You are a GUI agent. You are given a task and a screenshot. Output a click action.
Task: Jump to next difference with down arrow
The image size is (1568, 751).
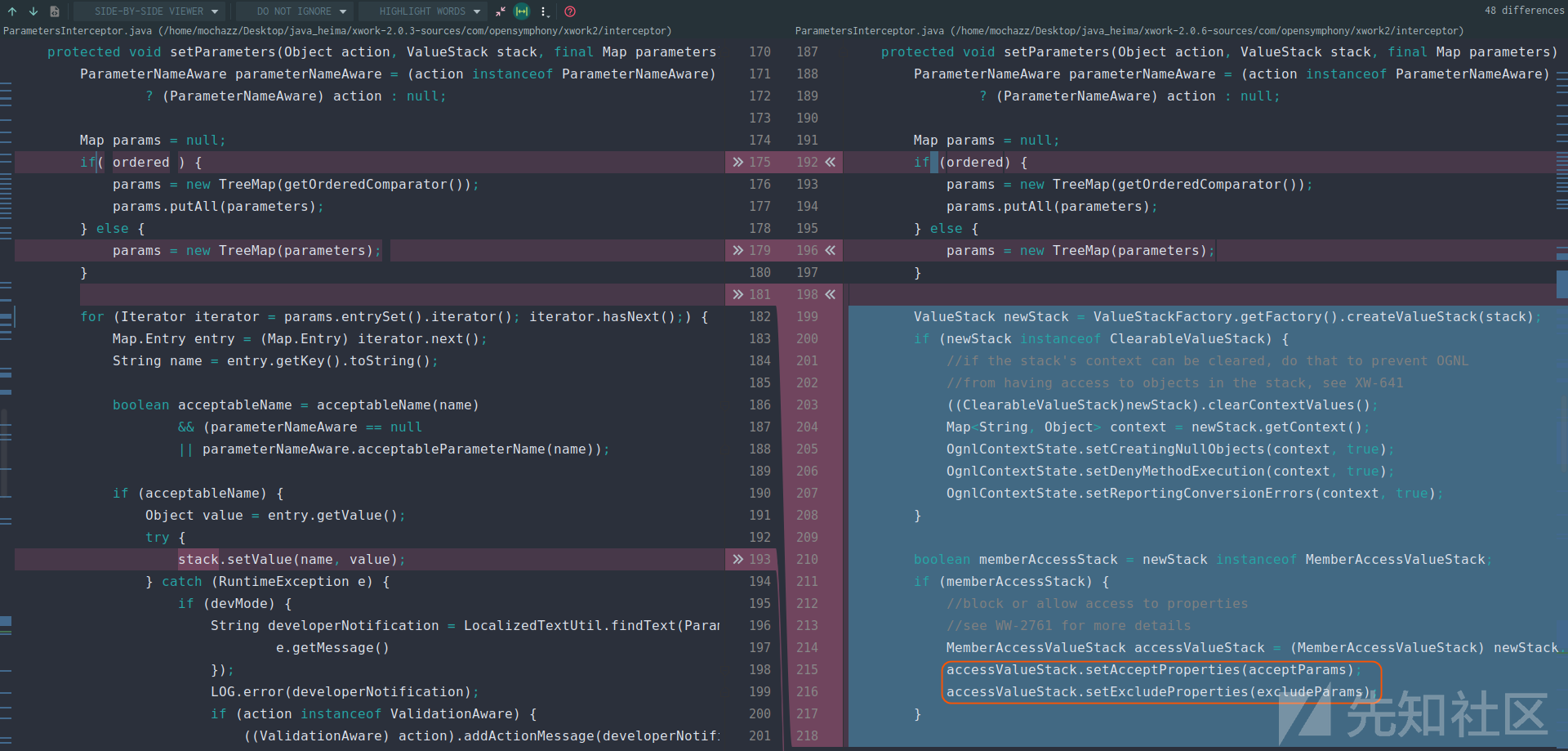[33, 11]
